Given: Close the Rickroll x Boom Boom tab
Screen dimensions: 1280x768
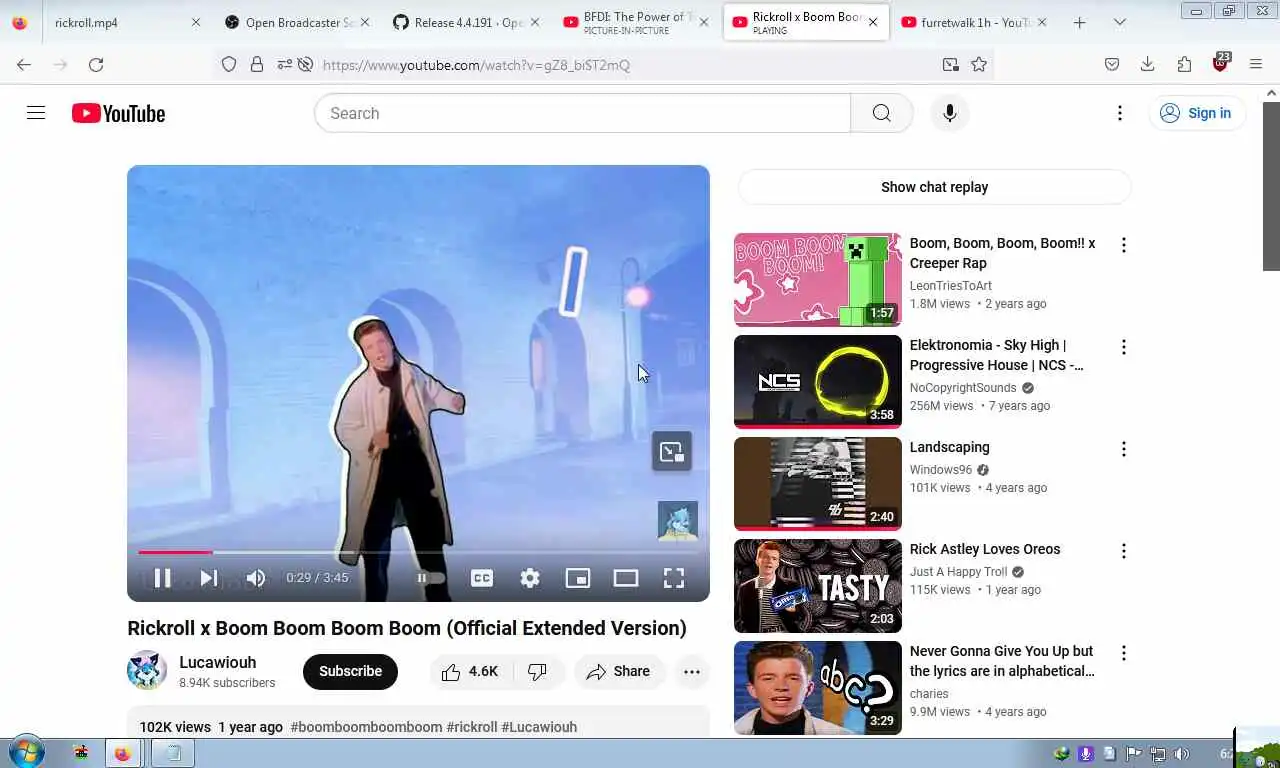Looking at the screenshot, I should [872, 22].
